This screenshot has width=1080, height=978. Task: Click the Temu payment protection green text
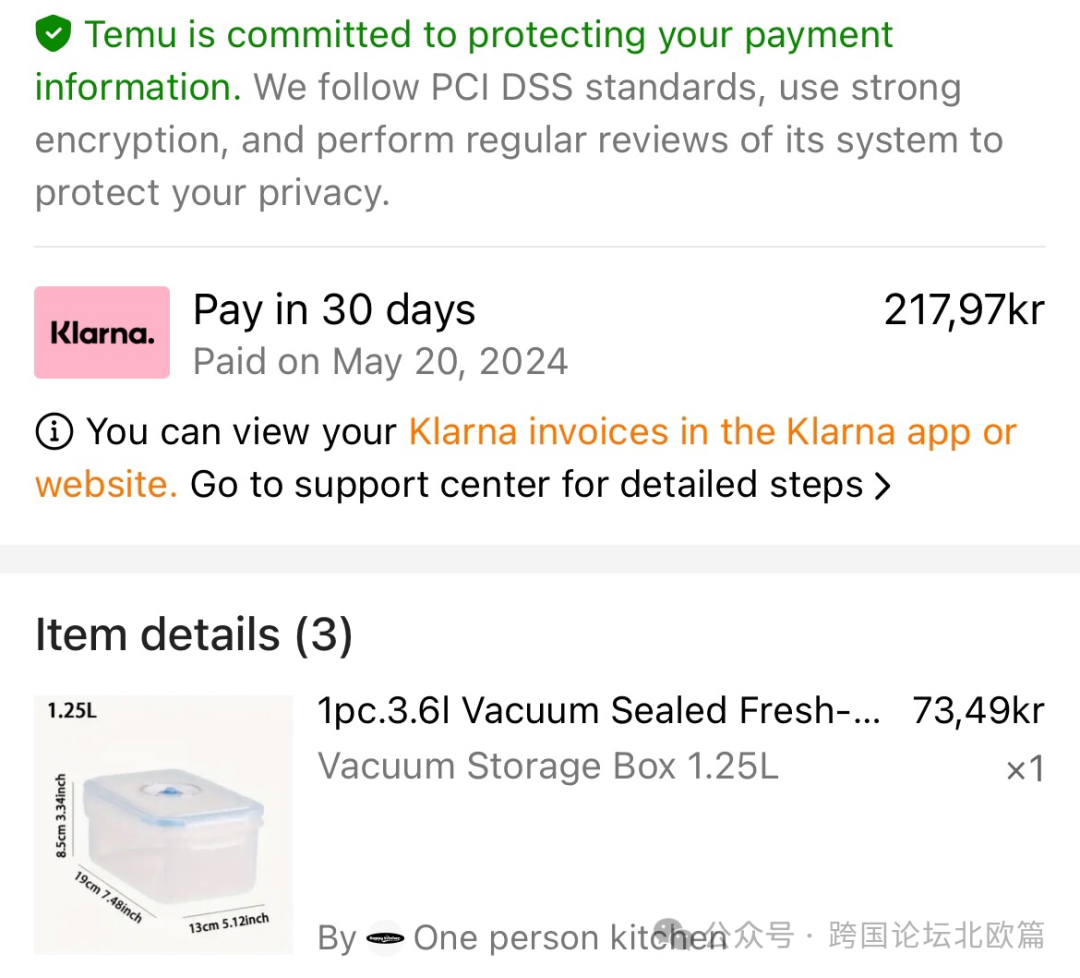coord(464,61)
